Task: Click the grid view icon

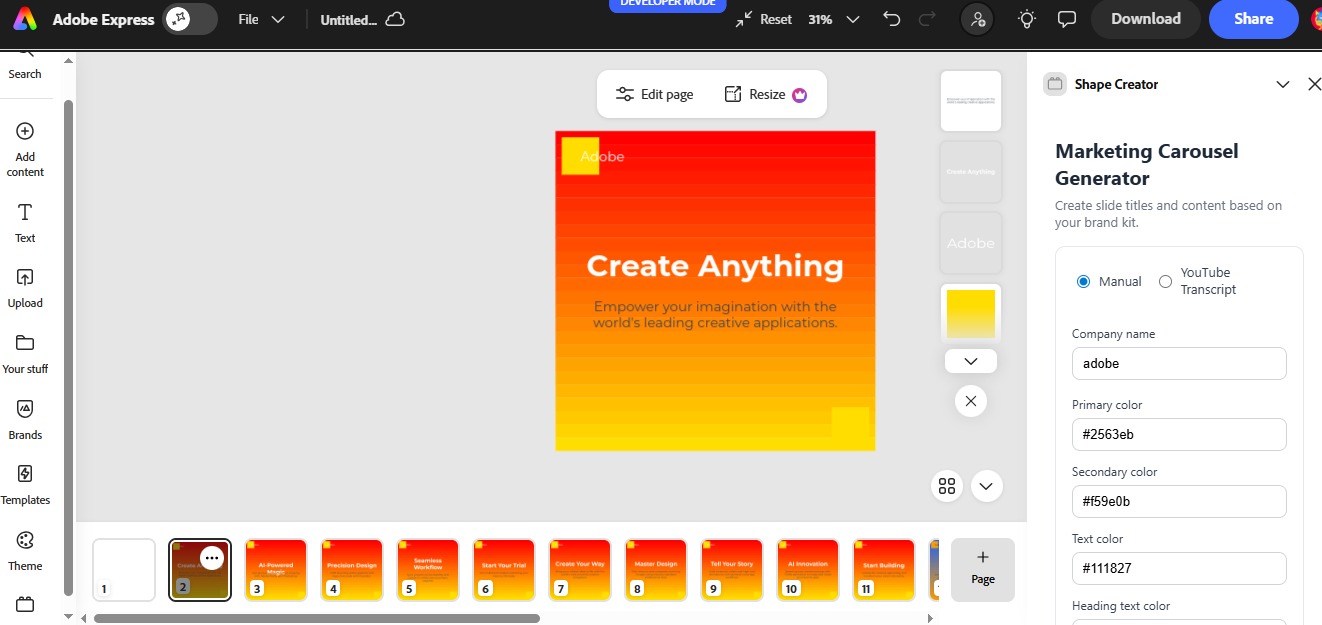Action: pos(947,486)
